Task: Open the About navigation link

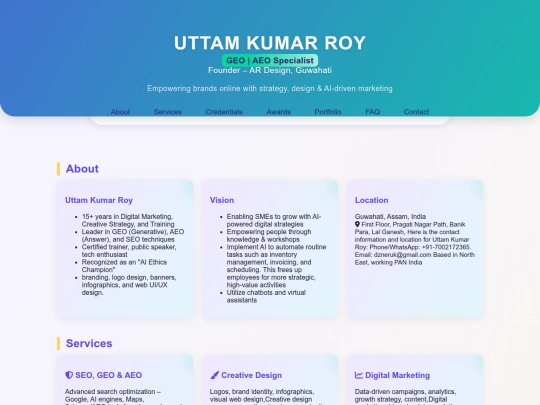Action: pyautogui.click(x=120, y=112)
